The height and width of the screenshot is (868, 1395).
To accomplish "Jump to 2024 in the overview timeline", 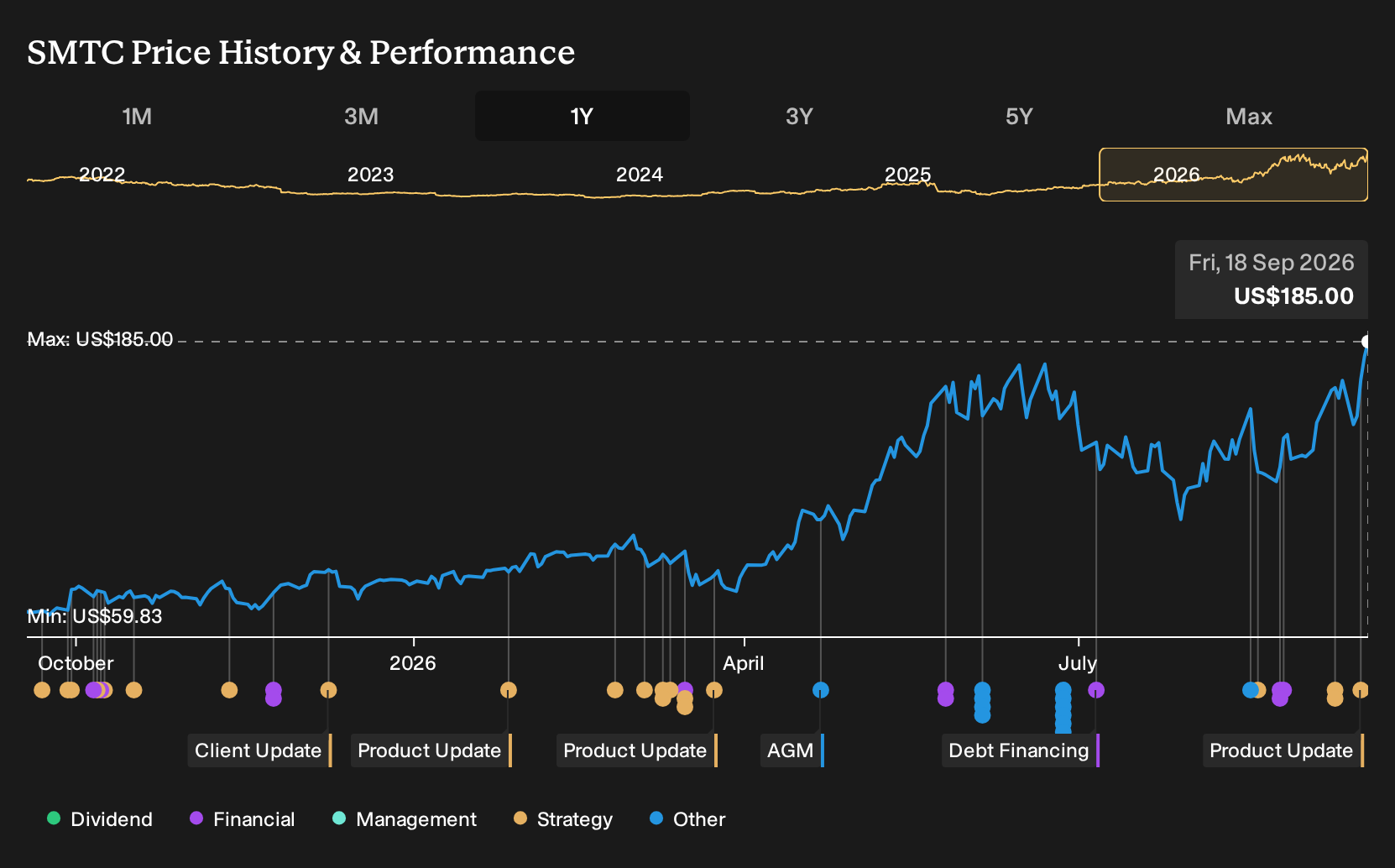I will pyautogui.click(x=639, y=175).
